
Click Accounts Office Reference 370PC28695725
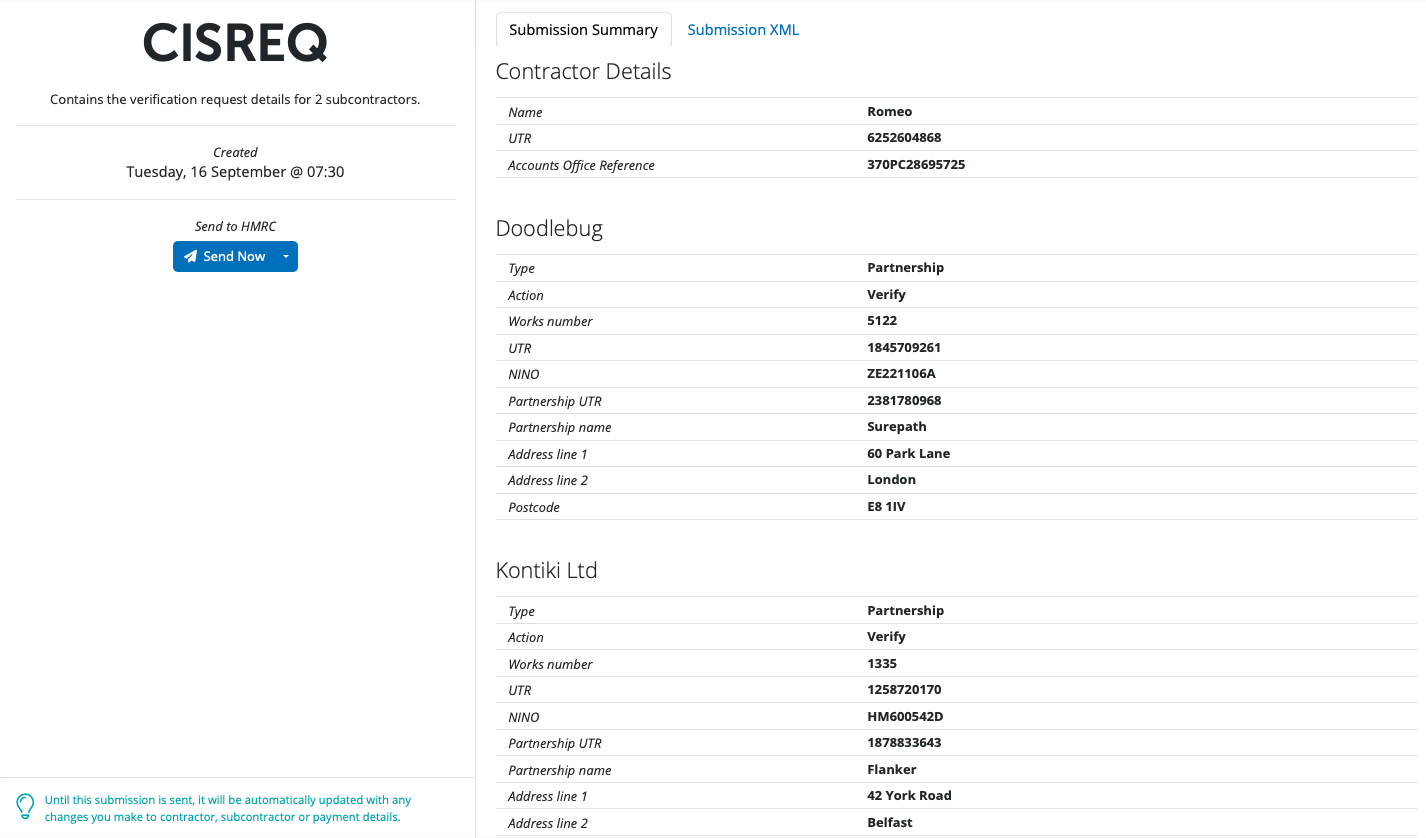[x=915, y=165]
